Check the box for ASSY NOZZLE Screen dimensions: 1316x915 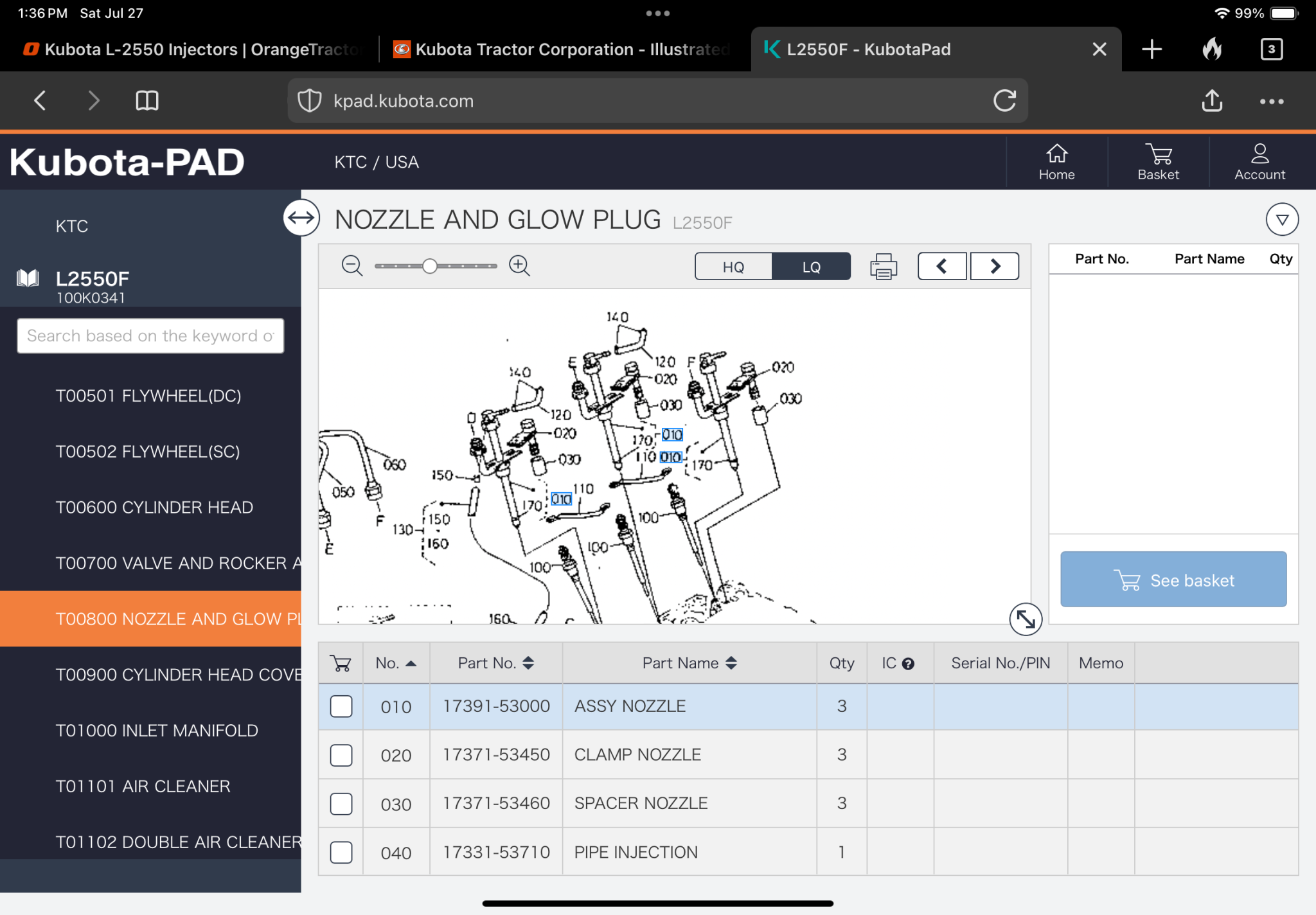pyautogui.click(x=341, y=706)
